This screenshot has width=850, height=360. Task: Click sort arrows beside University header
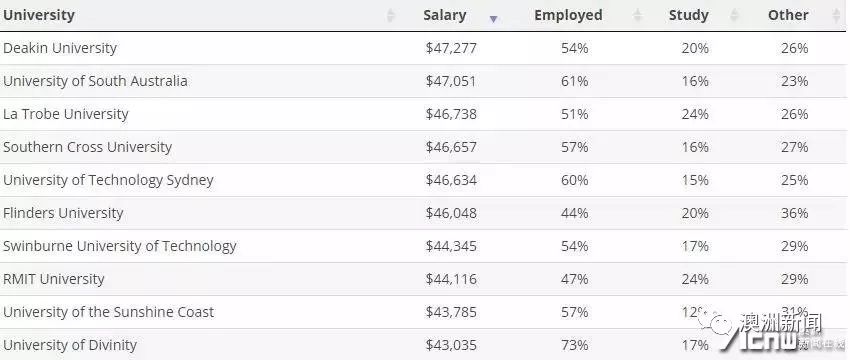tap(390, 15)
